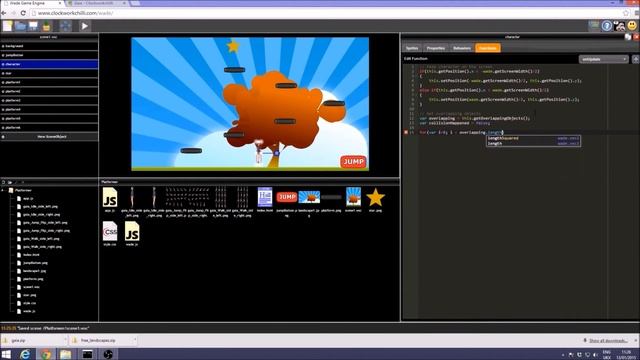Viewport: 640px width, 360px height.
Task: Select style.css in the file tree
Action: tap(29, 303)
